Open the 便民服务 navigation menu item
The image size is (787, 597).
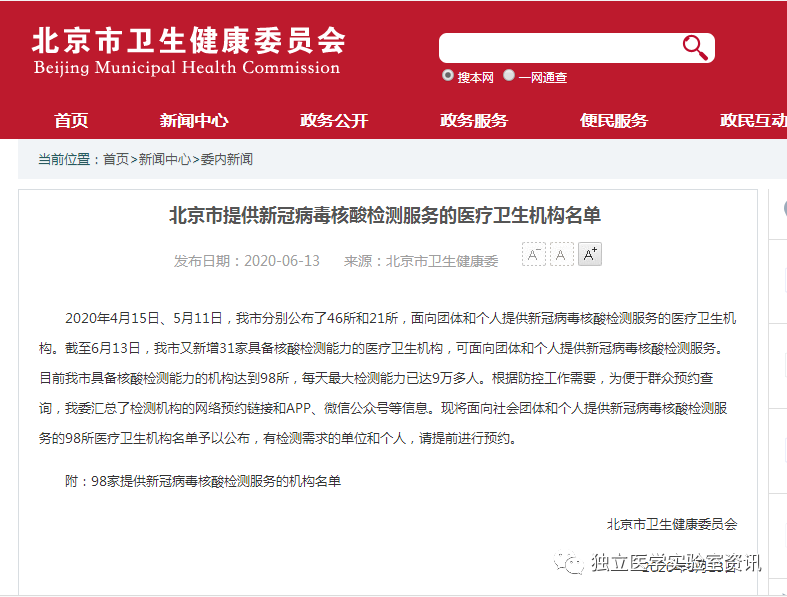(x=614, y=121)
